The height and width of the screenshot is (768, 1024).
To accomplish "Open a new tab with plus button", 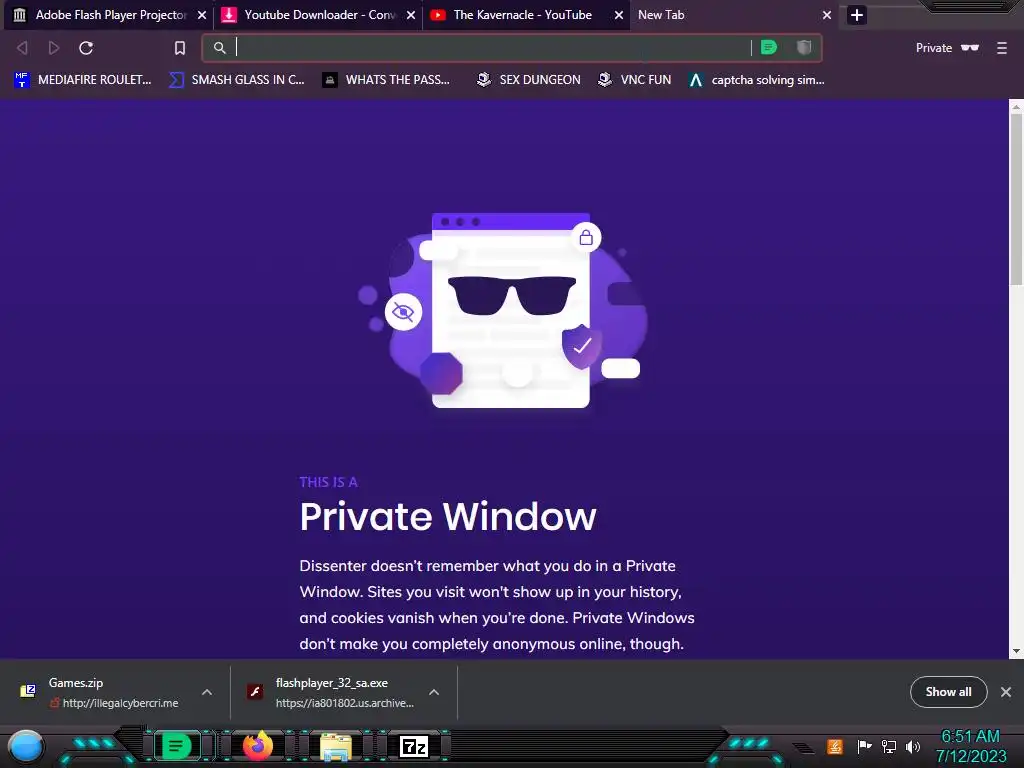I will (x=857, y=14).
